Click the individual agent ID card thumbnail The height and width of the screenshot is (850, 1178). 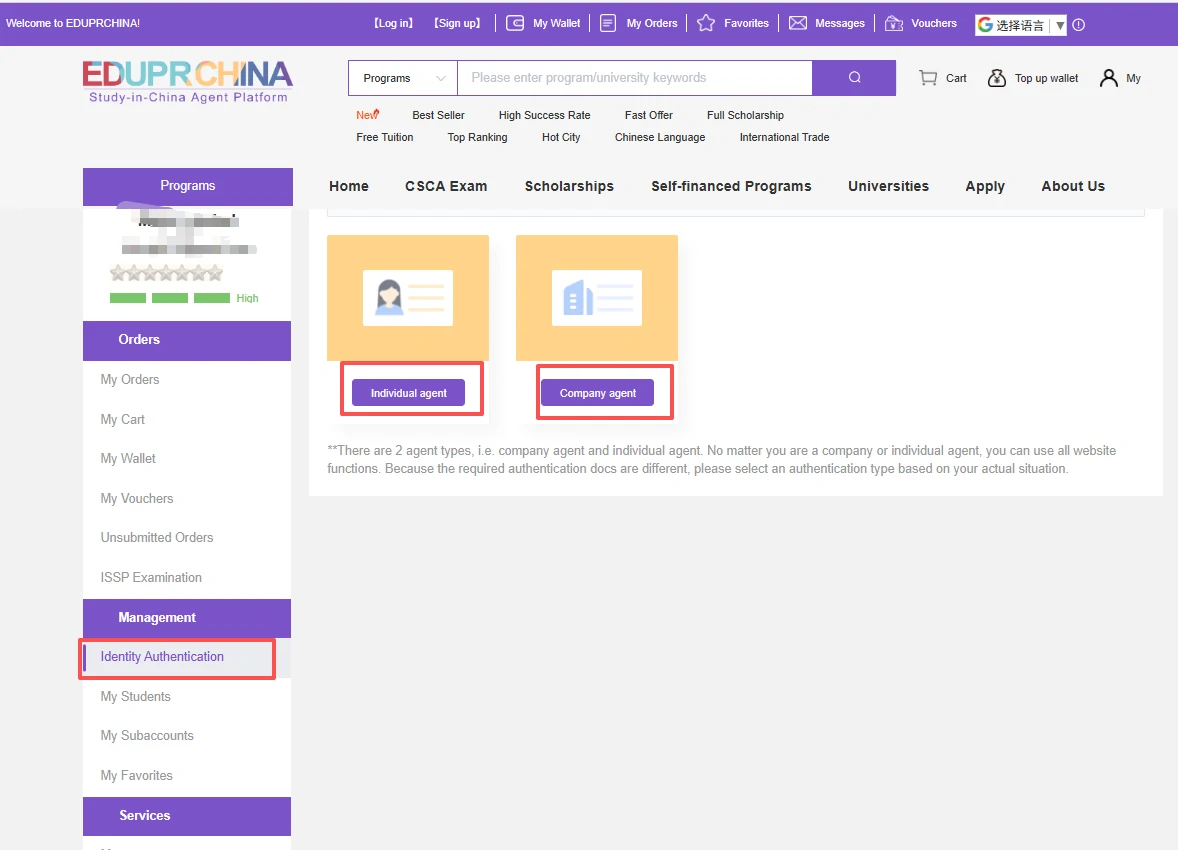[x=408, y=297]
